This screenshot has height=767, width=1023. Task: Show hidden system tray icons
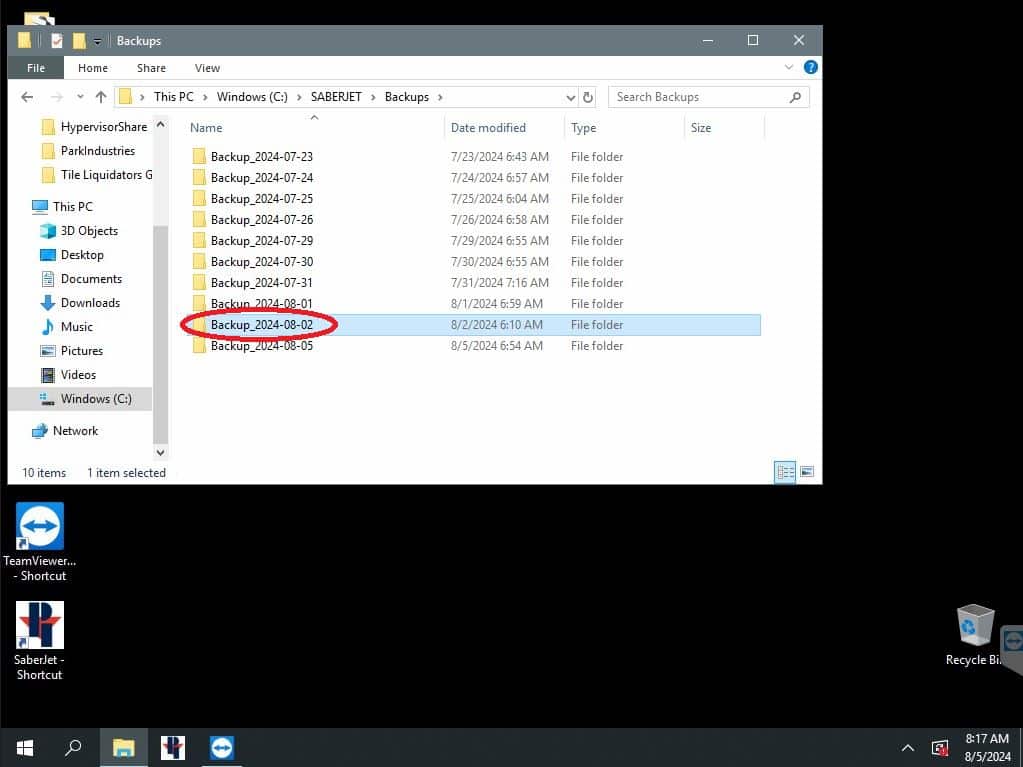point(908,748)
